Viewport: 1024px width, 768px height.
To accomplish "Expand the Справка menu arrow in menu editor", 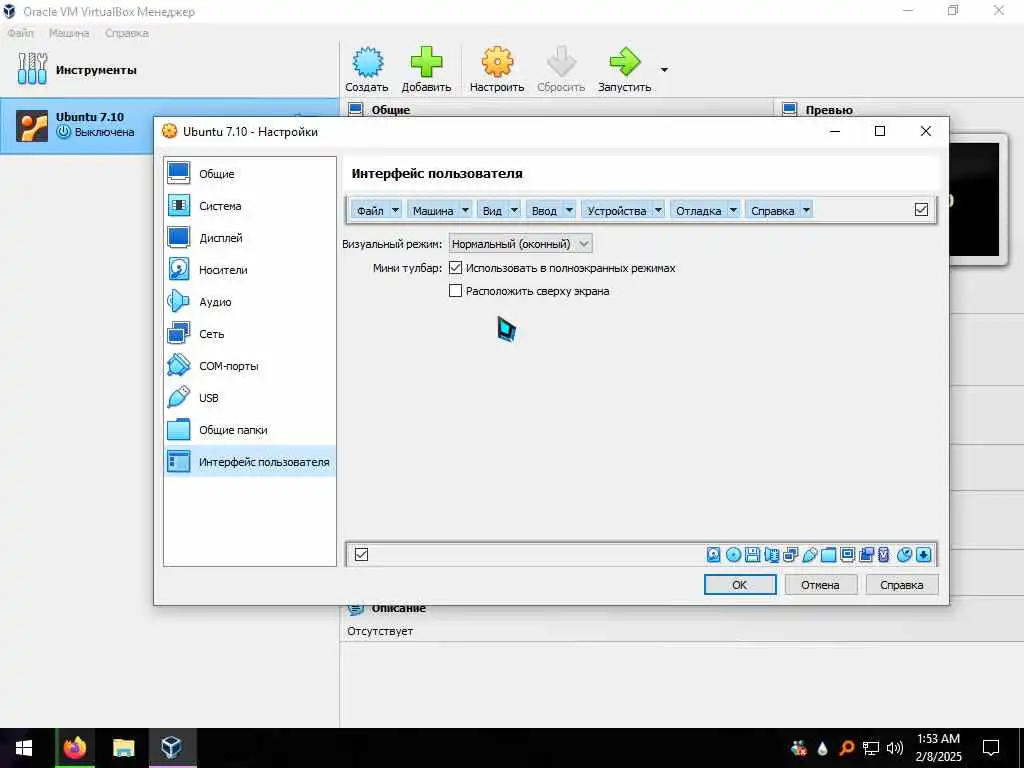I will [806, 210].
